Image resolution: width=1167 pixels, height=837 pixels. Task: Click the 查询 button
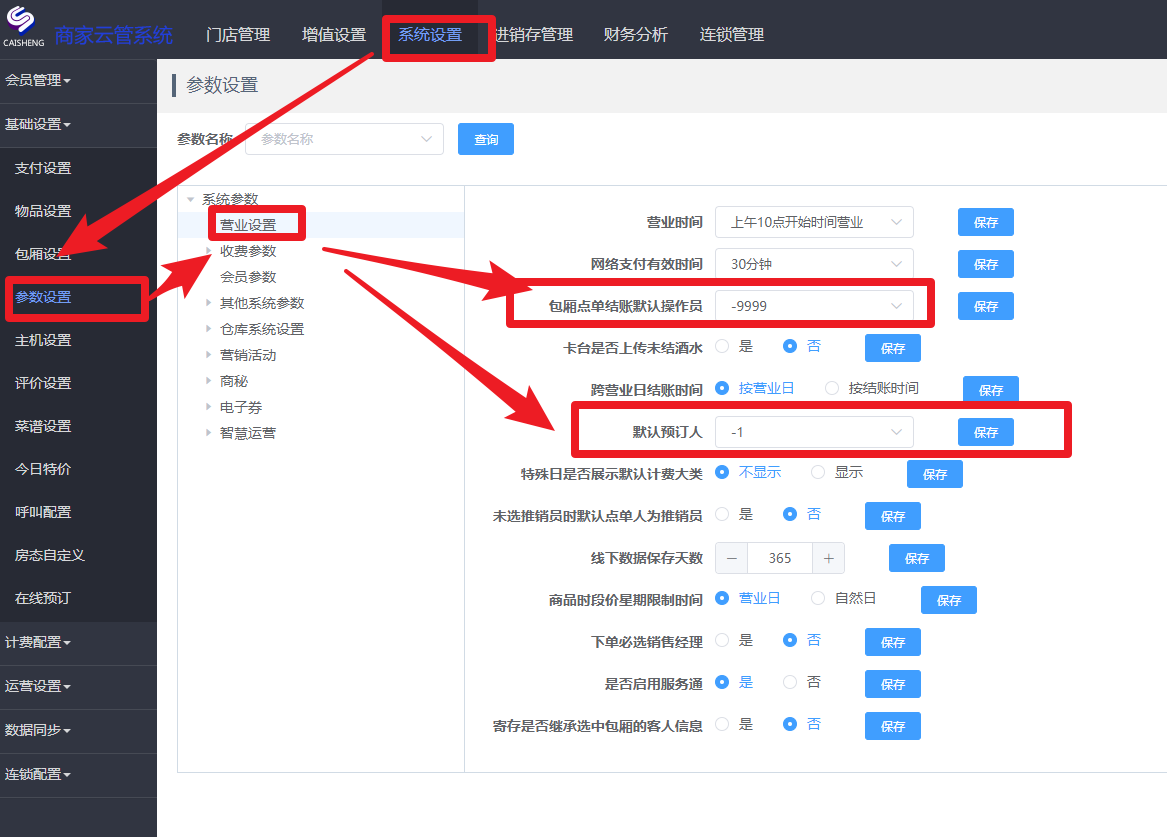485,139
